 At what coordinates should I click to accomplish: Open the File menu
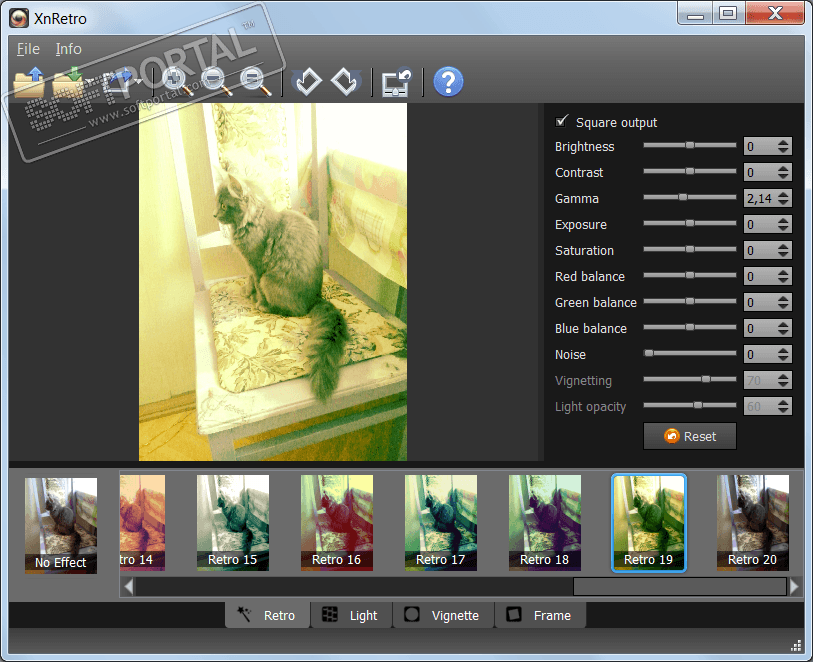point(28,49)
